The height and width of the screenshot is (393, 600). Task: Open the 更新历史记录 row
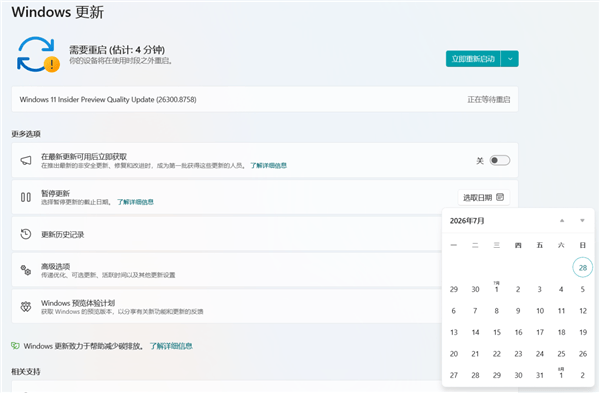pos(227,234)
